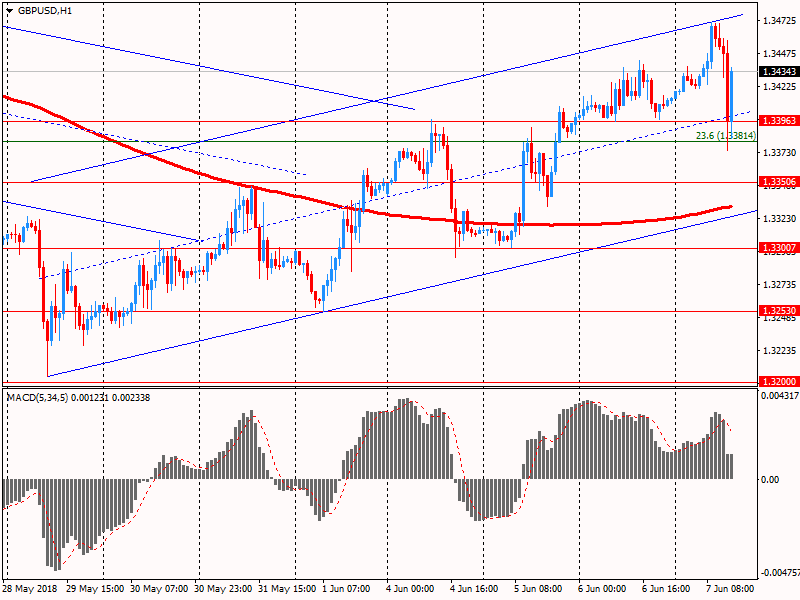Select the 1.33963 red price label
Screen dimensions: 800x600
click(x=779, y=121)
